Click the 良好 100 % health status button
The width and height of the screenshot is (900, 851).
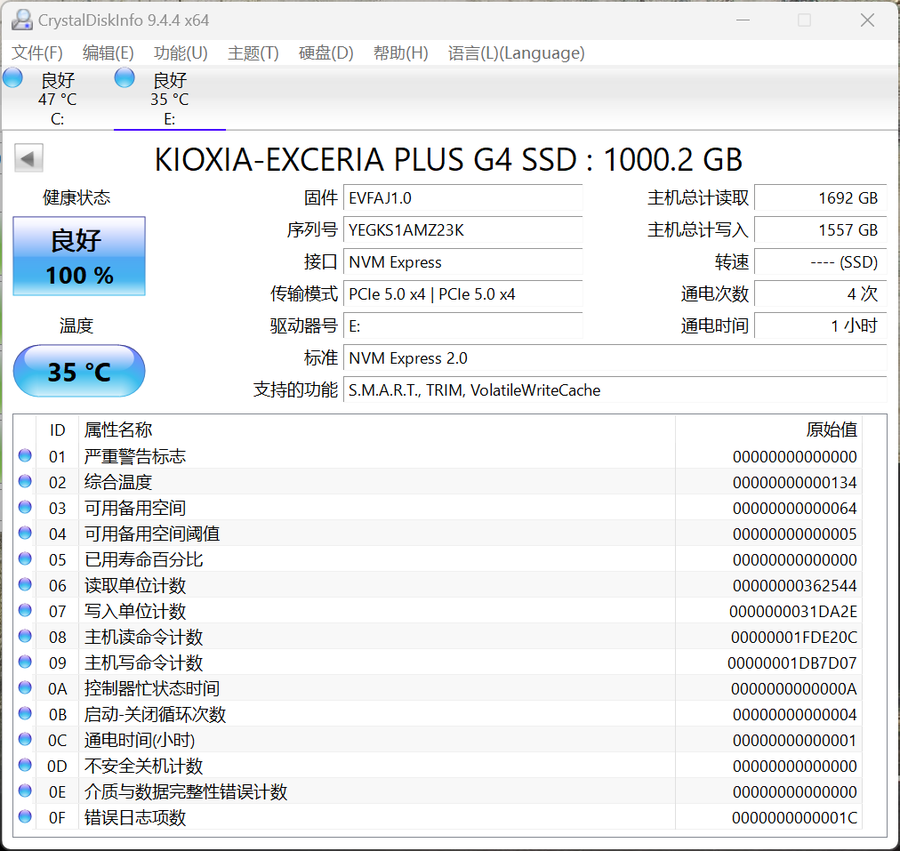[x=79, y=256]
